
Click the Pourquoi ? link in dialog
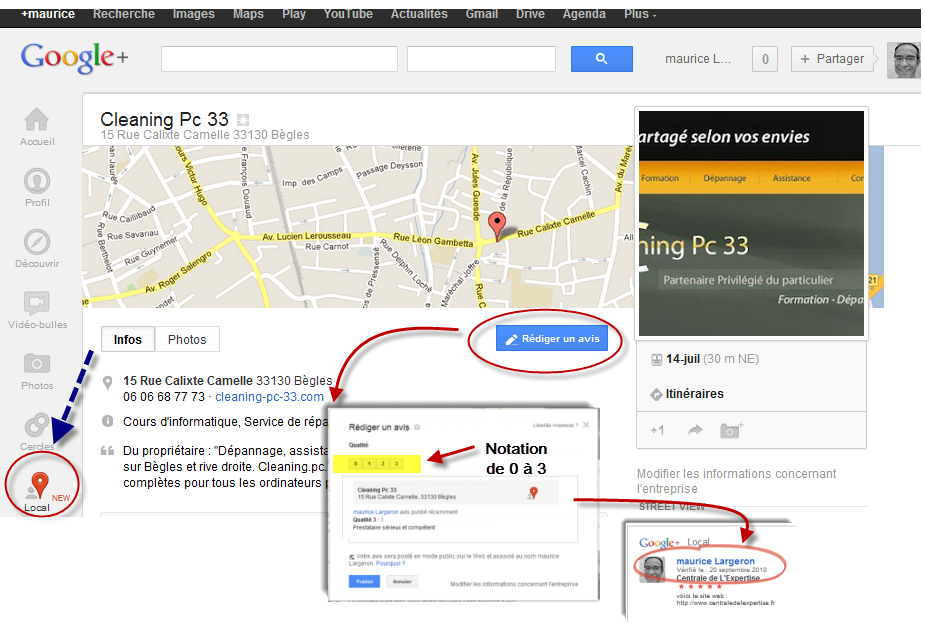[391, 564]
